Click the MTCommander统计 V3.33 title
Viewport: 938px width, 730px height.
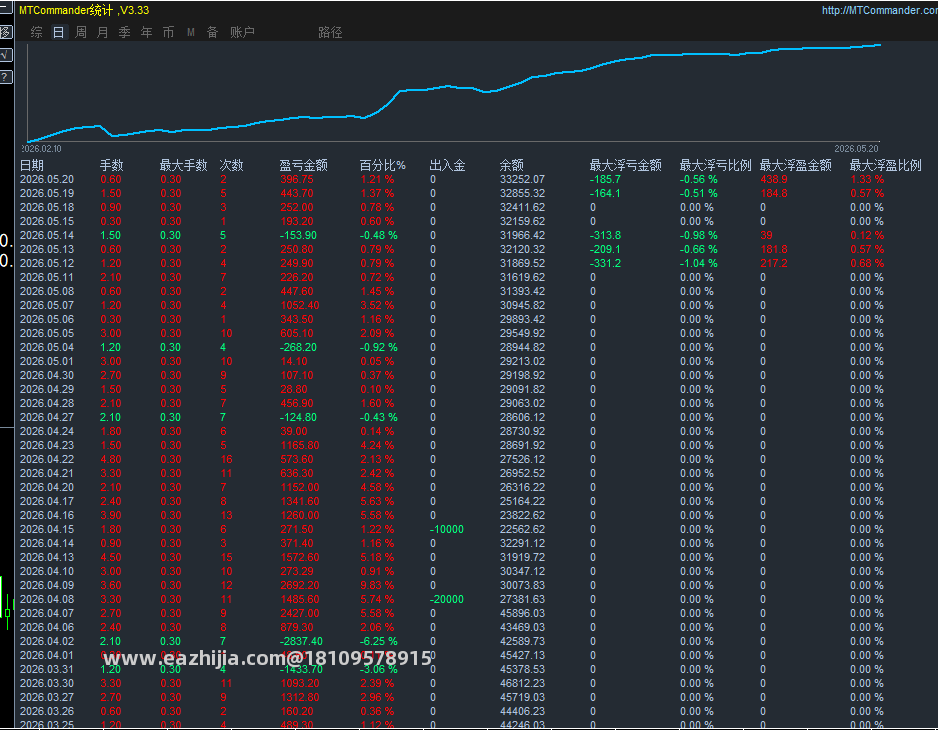(84, 10)
